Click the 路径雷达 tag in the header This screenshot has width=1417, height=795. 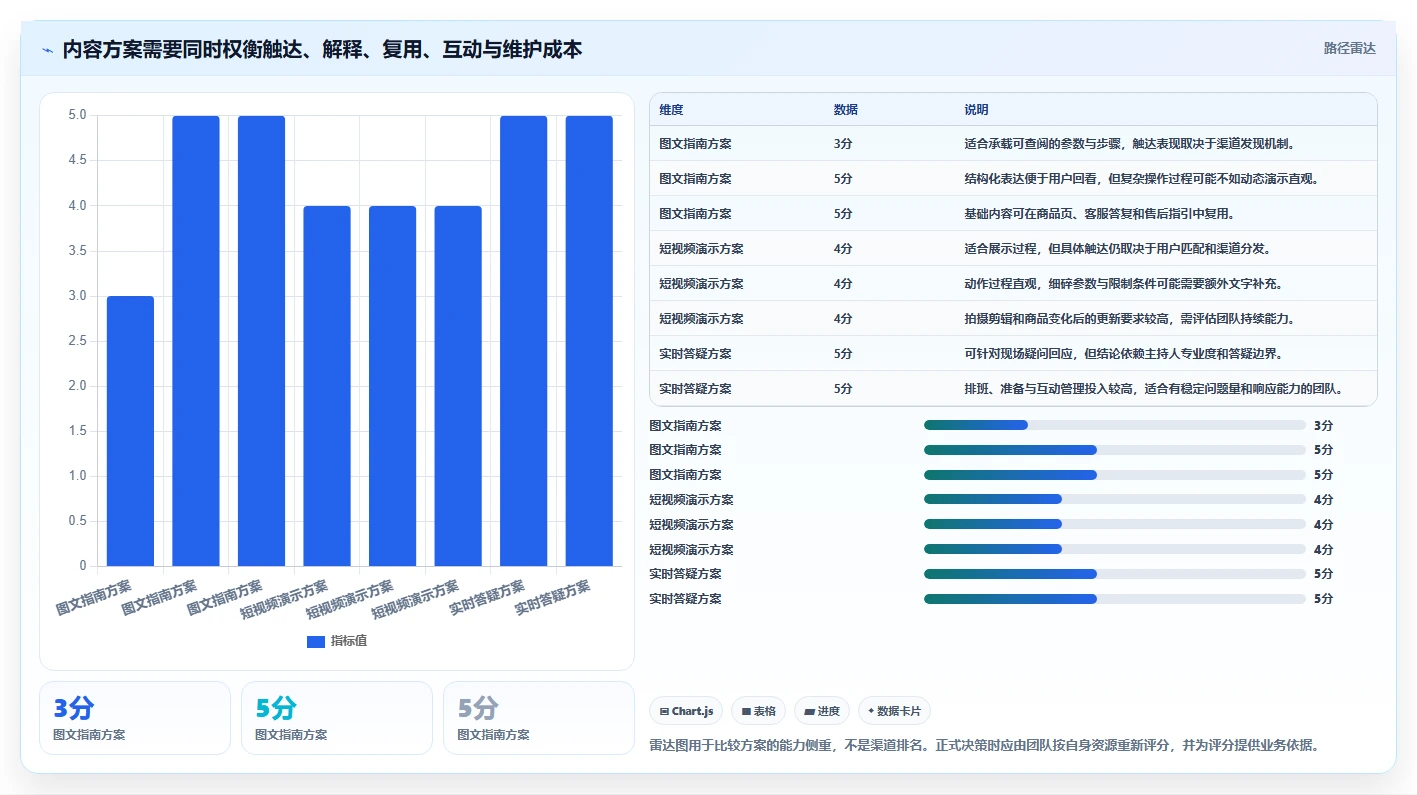[1349, 48]
